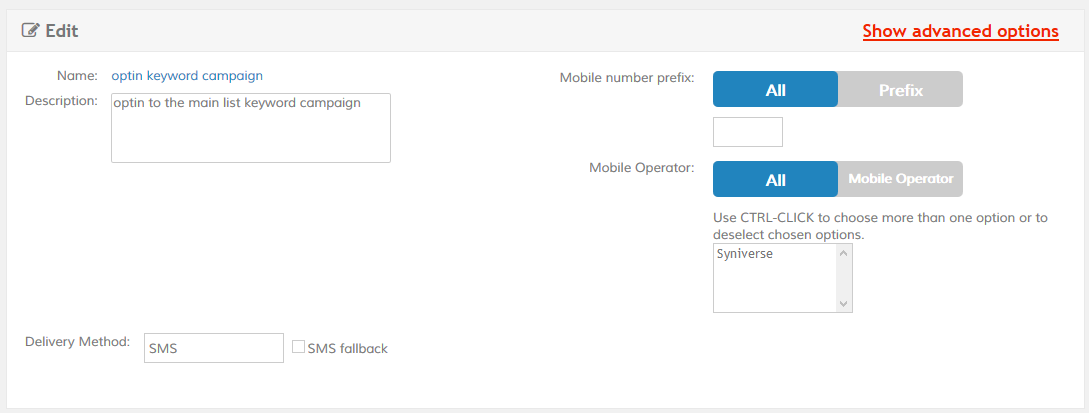1089x413 pixels.
Task: Enable the SMS fallback checkbox
Action: pyautogui.click(x=298, y=347)
